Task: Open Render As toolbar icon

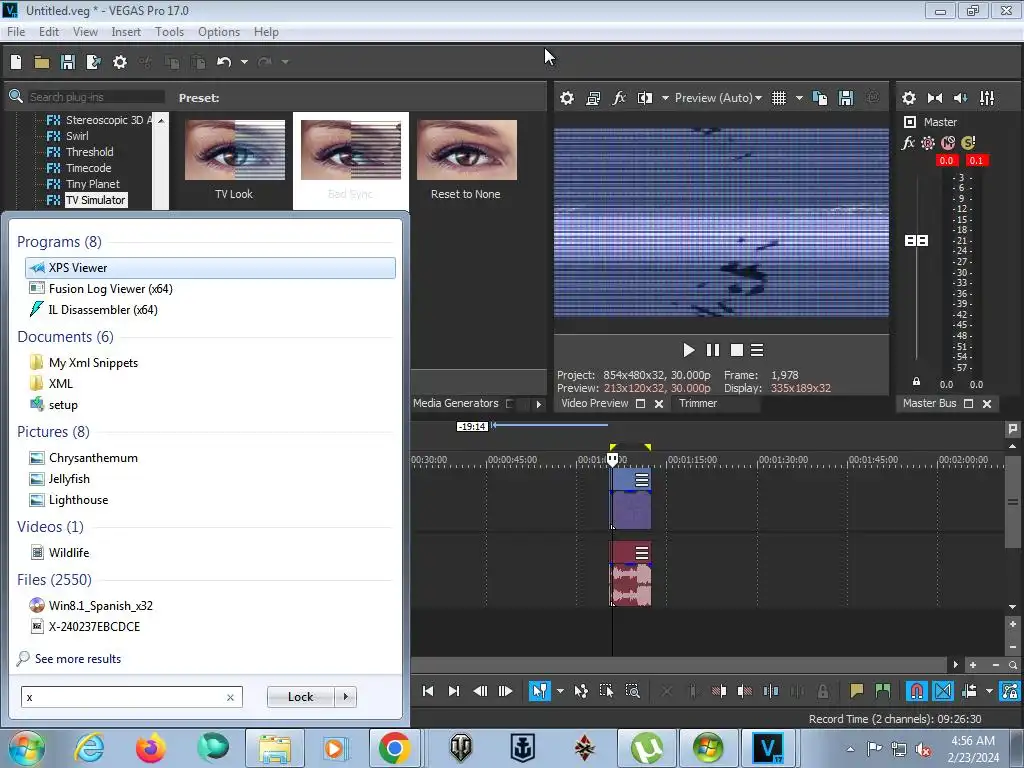Action: pos(93,62)
